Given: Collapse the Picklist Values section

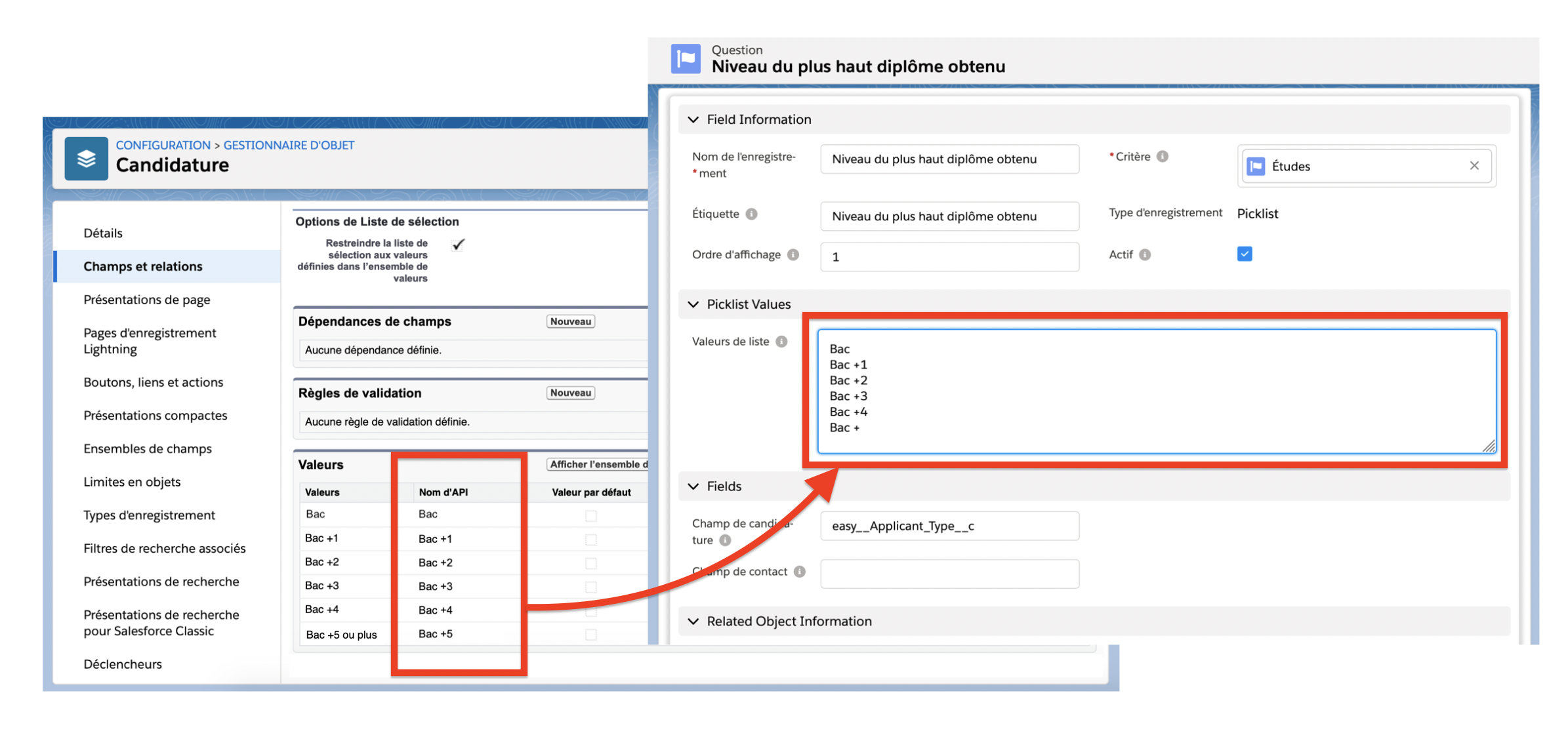Looking at the screenshot, I should click(693, 304).
